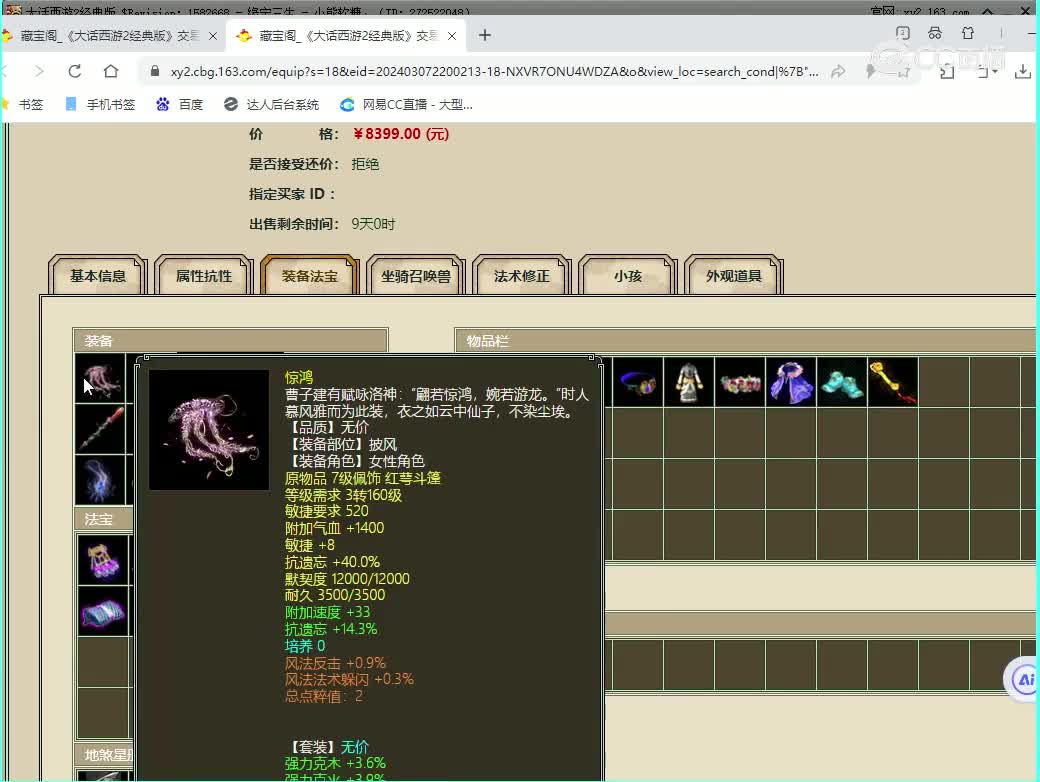Open the 百度 bookmark

point(179,104)
